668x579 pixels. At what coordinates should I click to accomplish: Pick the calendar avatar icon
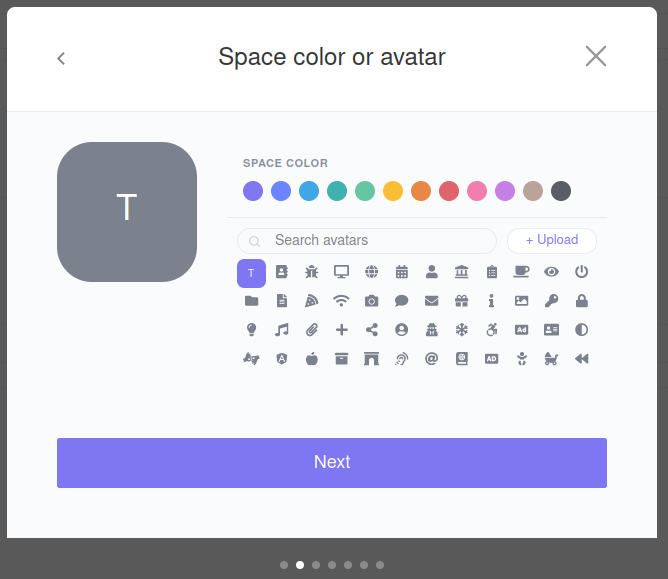pyautogui.click(x=402, y=272)
